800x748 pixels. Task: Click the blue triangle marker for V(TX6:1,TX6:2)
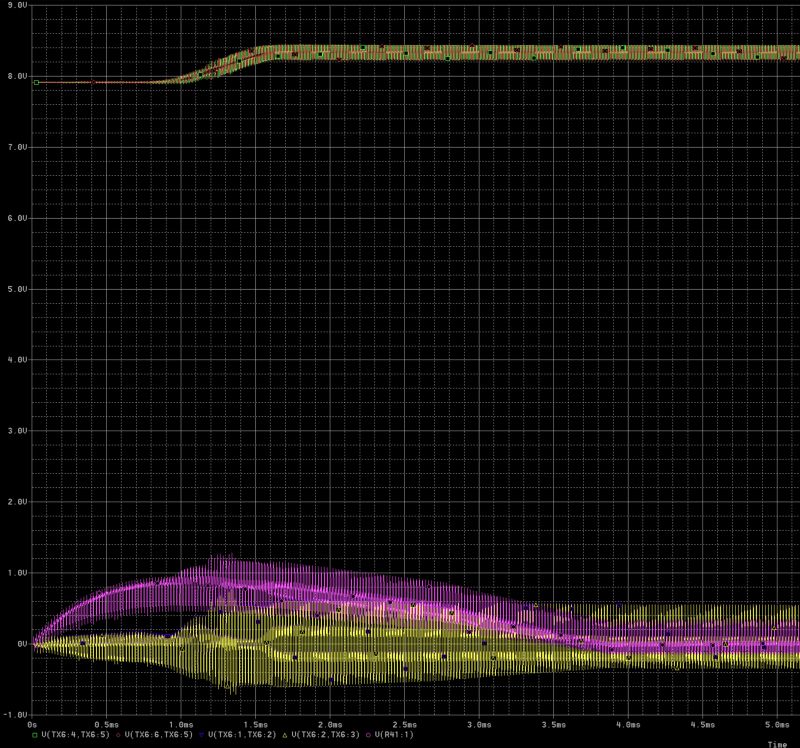[202, 735]
